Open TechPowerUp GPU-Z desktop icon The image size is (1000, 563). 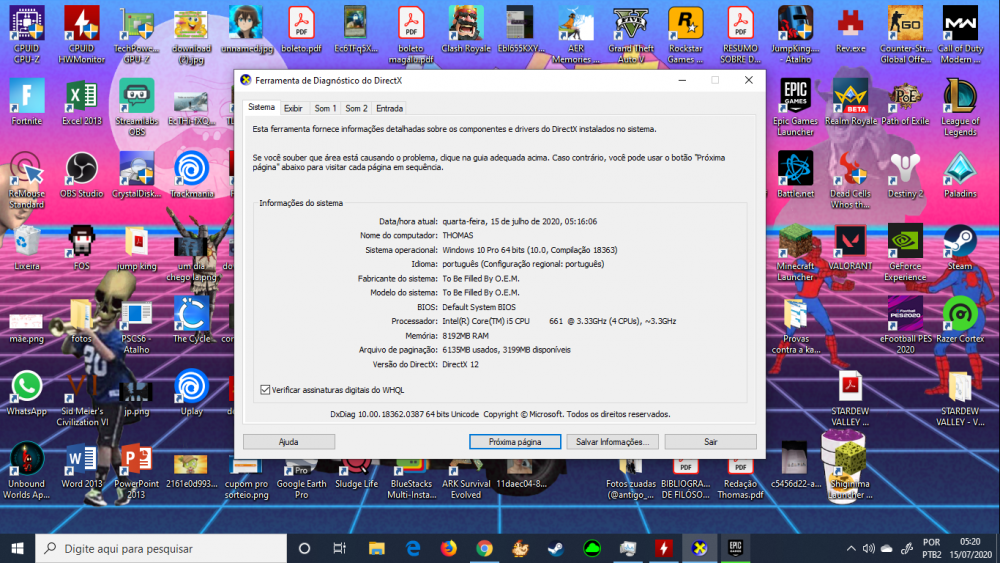pyautogui.click(x=136, y=35)
